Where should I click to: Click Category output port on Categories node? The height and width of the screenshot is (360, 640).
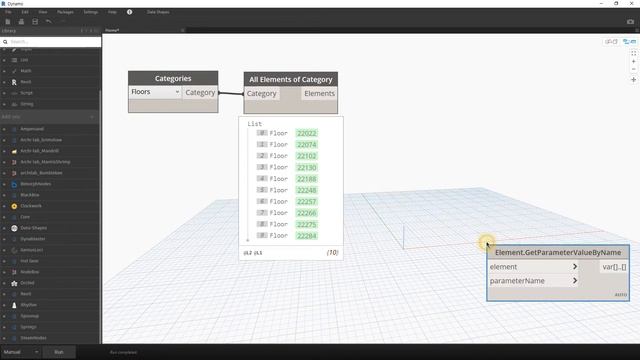200,93
